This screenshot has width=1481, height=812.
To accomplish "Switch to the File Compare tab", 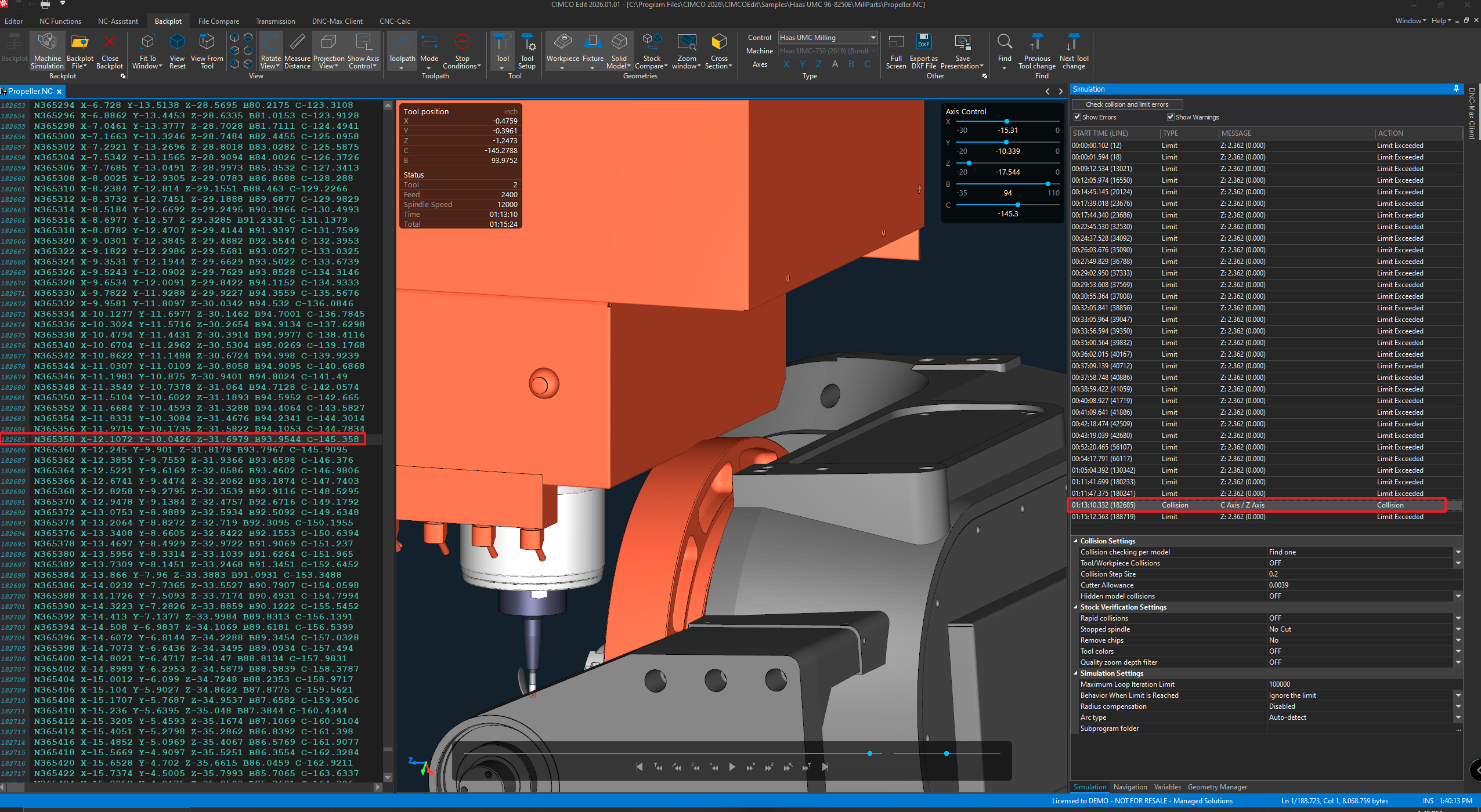I will [x=218, y=21].
